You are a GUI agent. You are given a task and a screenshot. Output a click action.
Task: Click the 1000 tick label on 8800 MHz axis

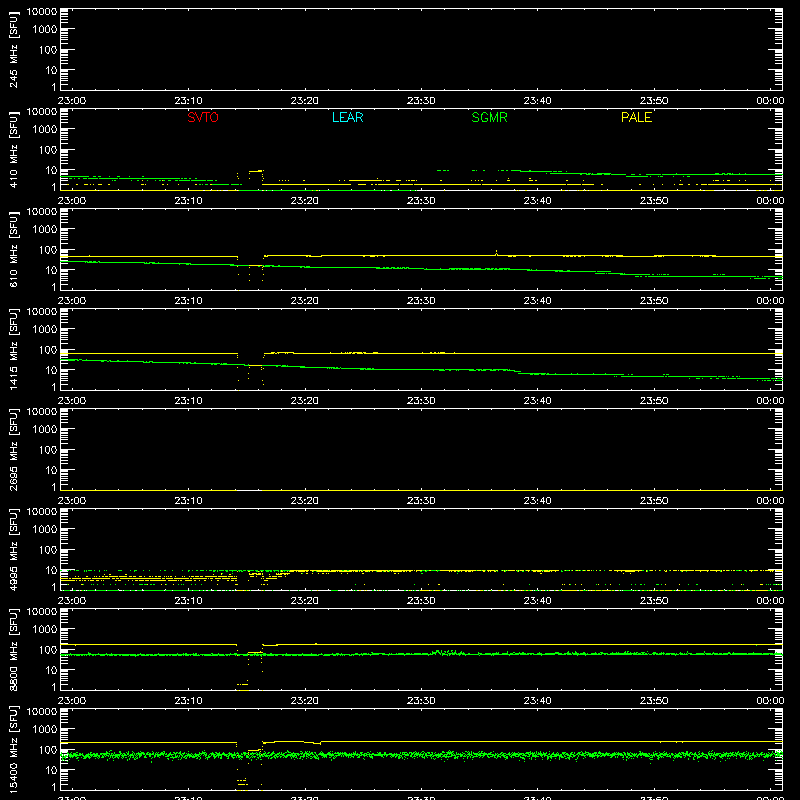coord(45,630)
